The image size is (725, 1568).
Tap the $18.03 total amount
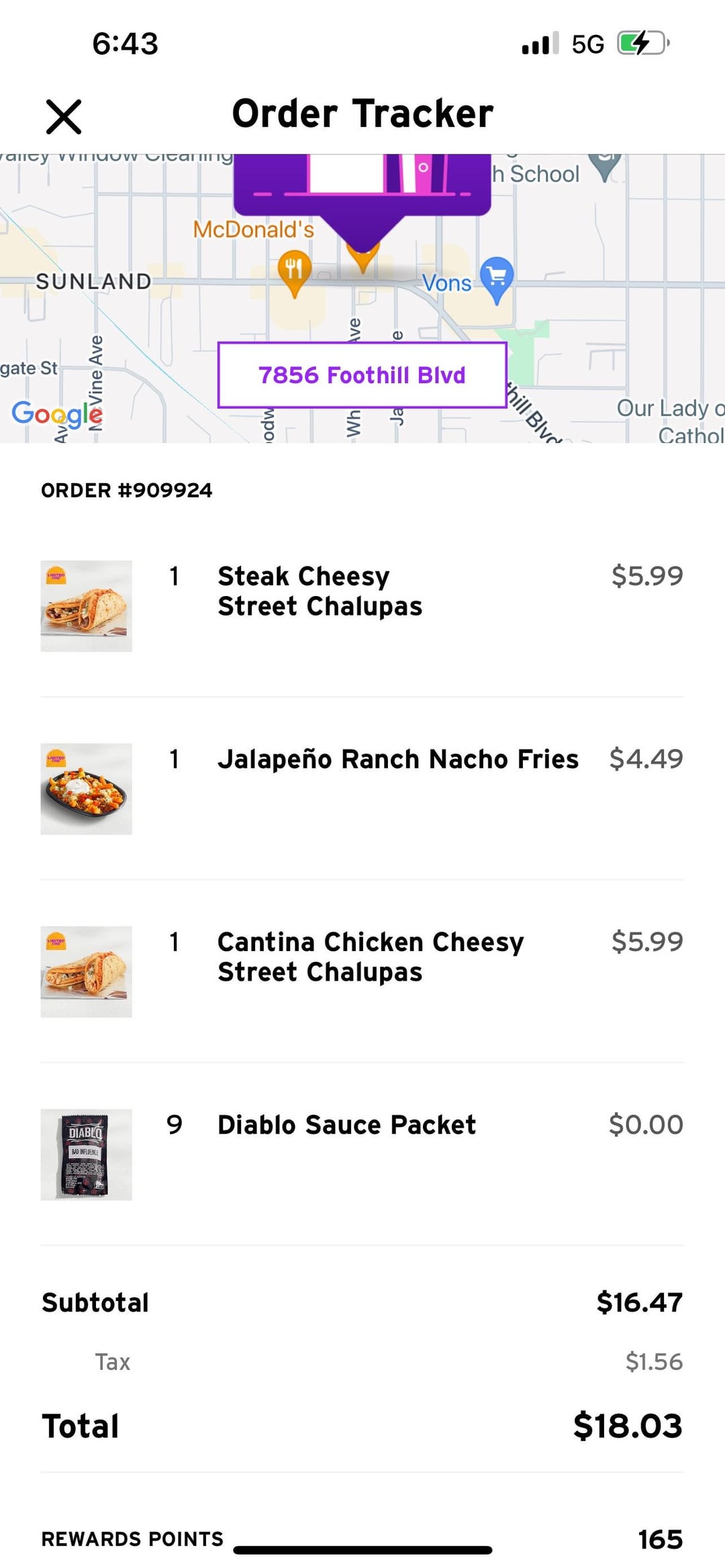(x=627, y=1426)
